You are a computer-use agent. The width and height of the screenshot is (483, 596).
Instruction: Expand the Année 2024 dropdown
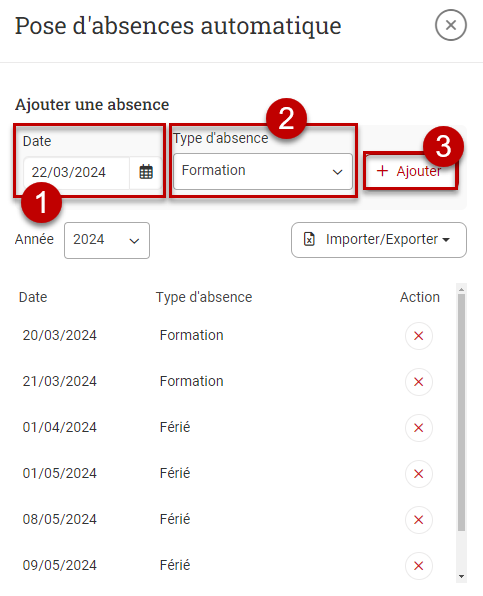[107, 240]
